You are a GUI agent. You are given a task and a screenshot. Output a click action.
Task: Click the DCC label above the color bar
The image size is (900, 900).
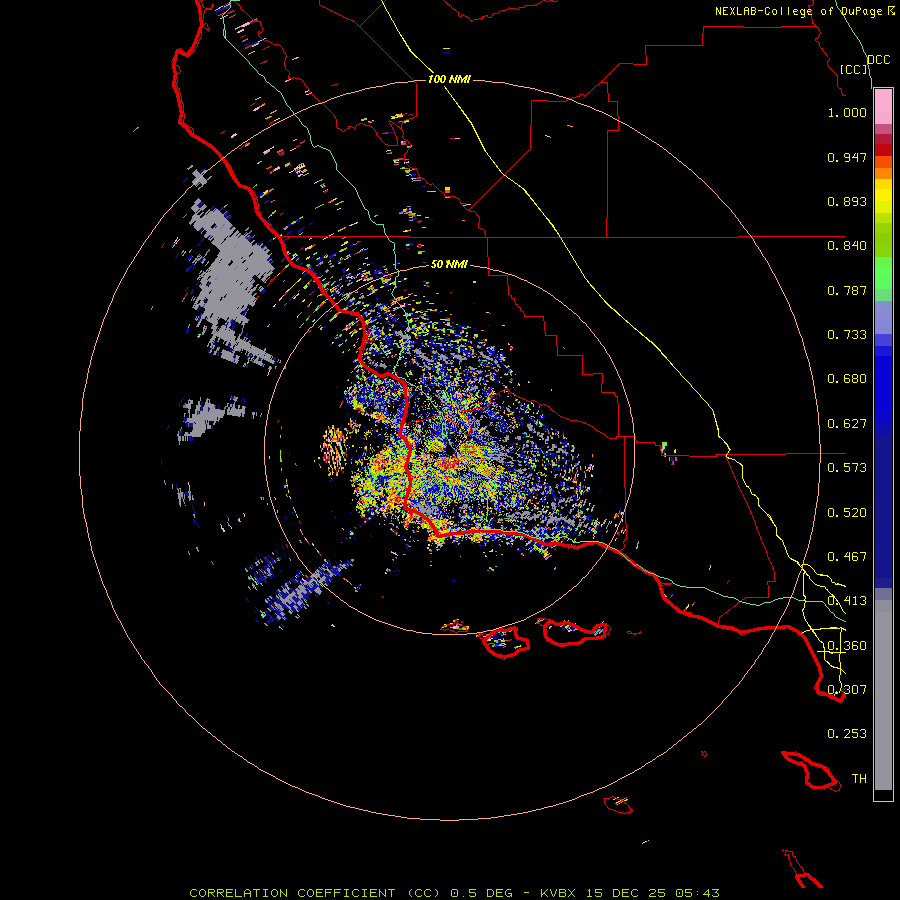(879, 60)
